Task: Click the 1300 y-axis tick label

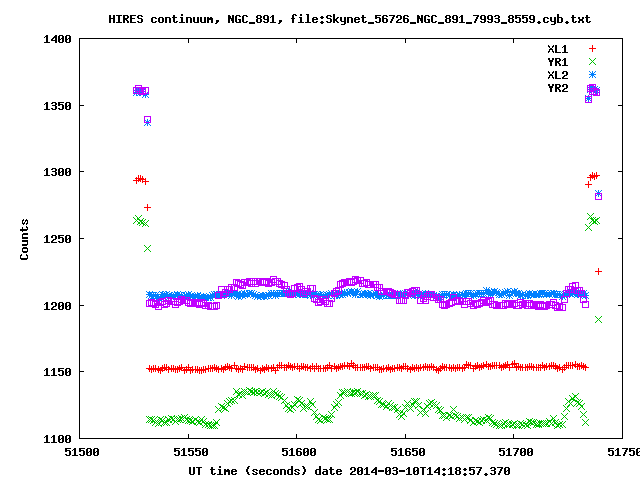Action: [57, 172]
